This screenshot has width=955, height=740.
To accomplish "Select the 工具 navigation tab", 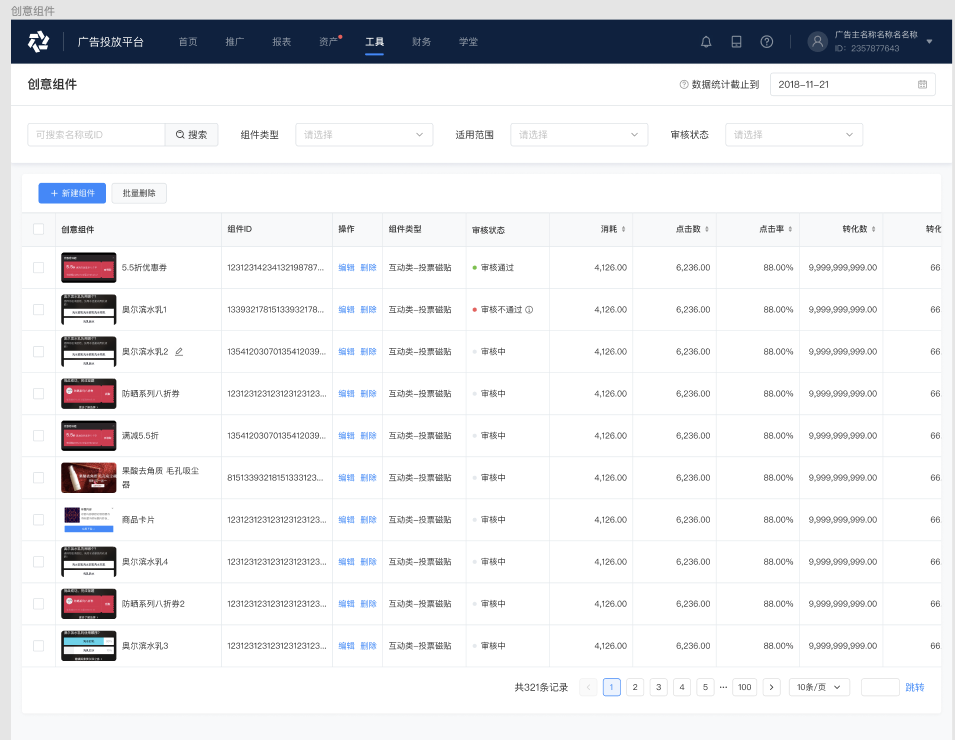I will point(375,41).
